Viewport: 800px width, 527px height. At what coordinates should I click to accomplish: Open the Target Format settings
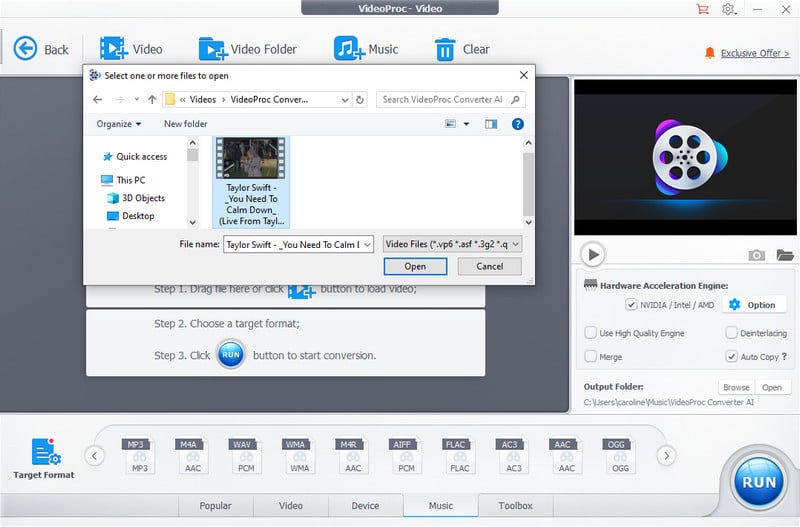pos(44,458)
